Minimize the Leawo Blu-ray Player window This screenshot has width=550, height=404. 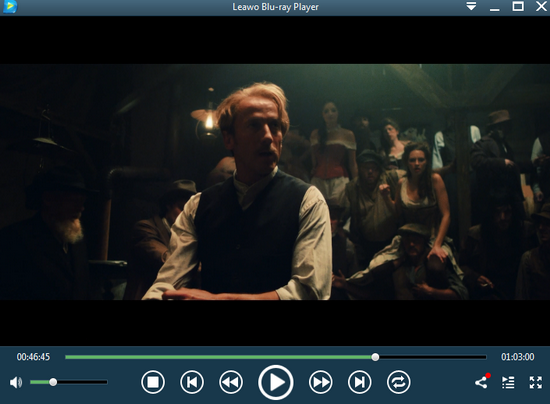[x=495, y=9]
